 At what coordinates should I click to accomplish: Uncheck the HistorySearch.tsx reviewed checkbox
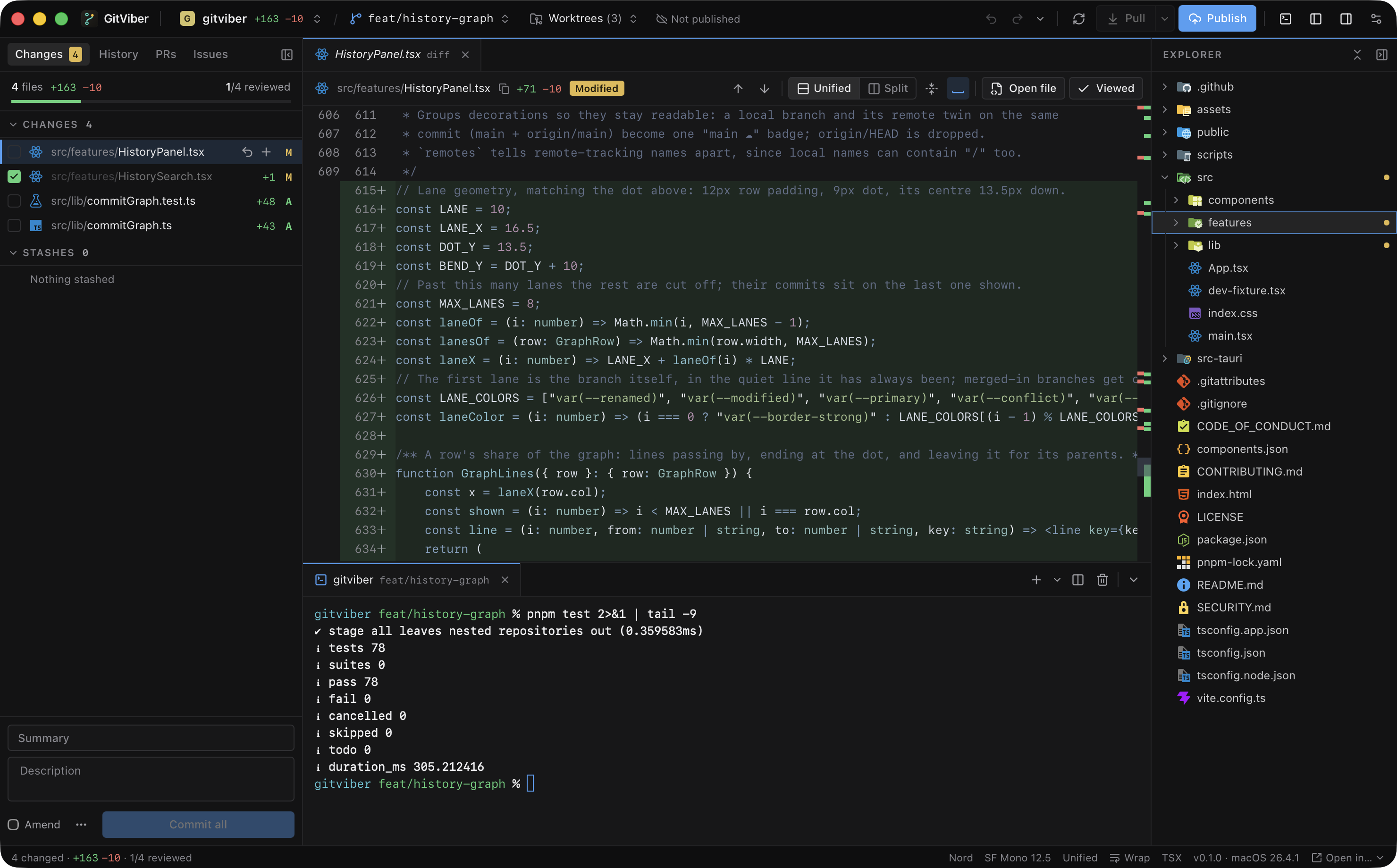coord(14,177)
